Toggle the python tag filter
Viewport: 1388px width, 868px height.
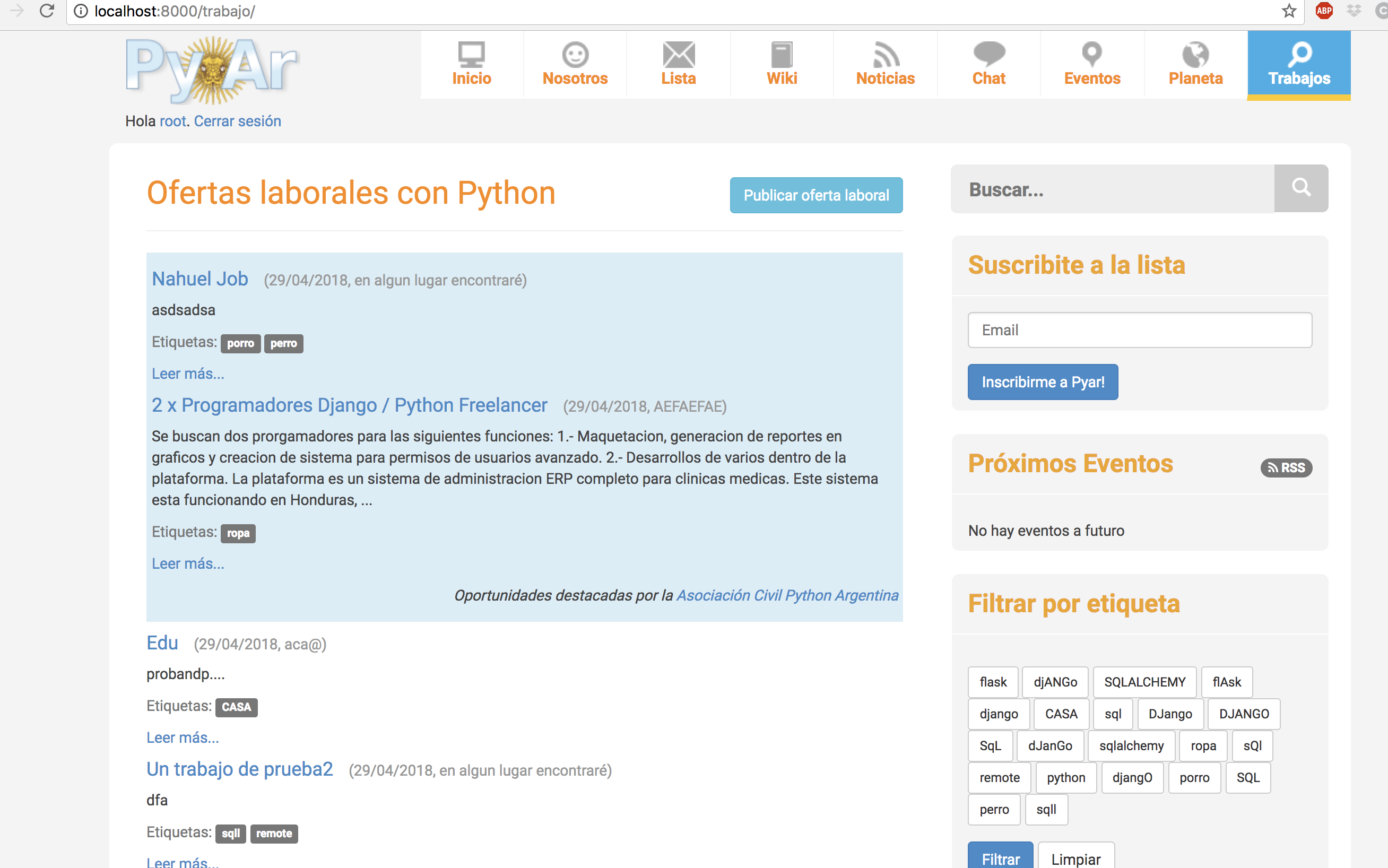(x=1066, y=777)
